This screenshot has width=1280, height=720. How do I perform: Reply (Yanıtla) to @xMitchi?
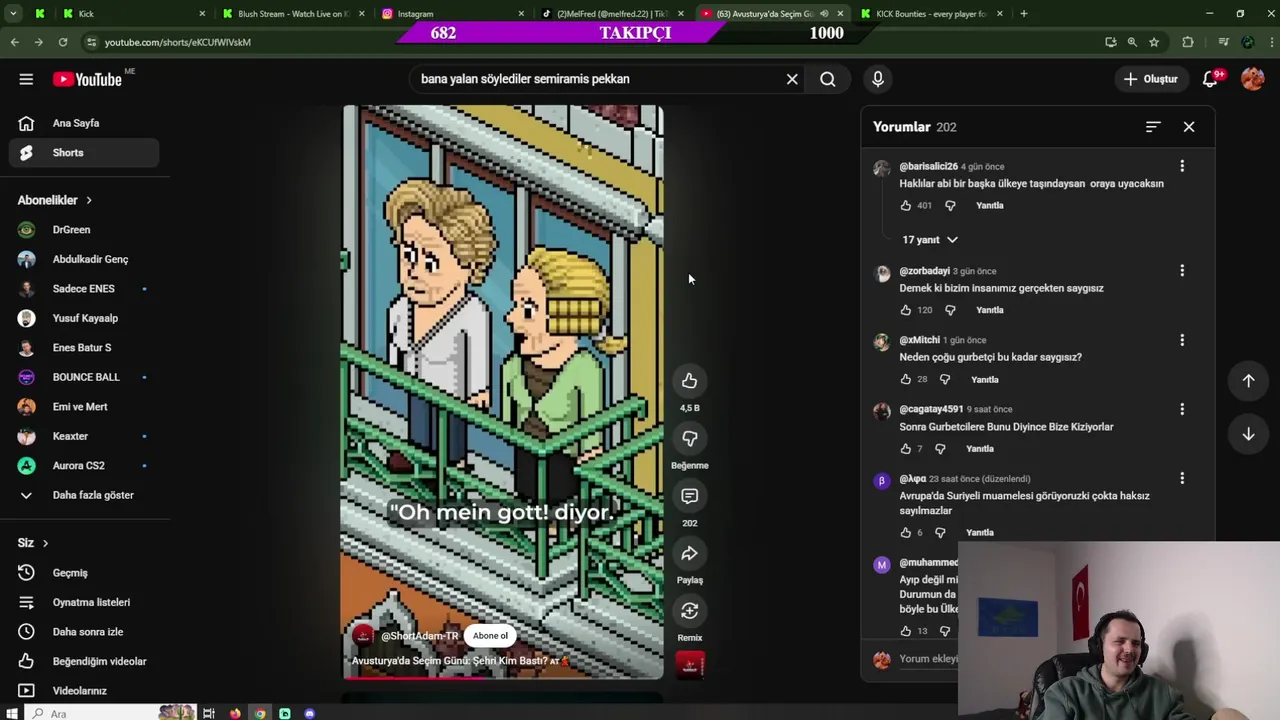pyautogui.click(x=984, y=379)
